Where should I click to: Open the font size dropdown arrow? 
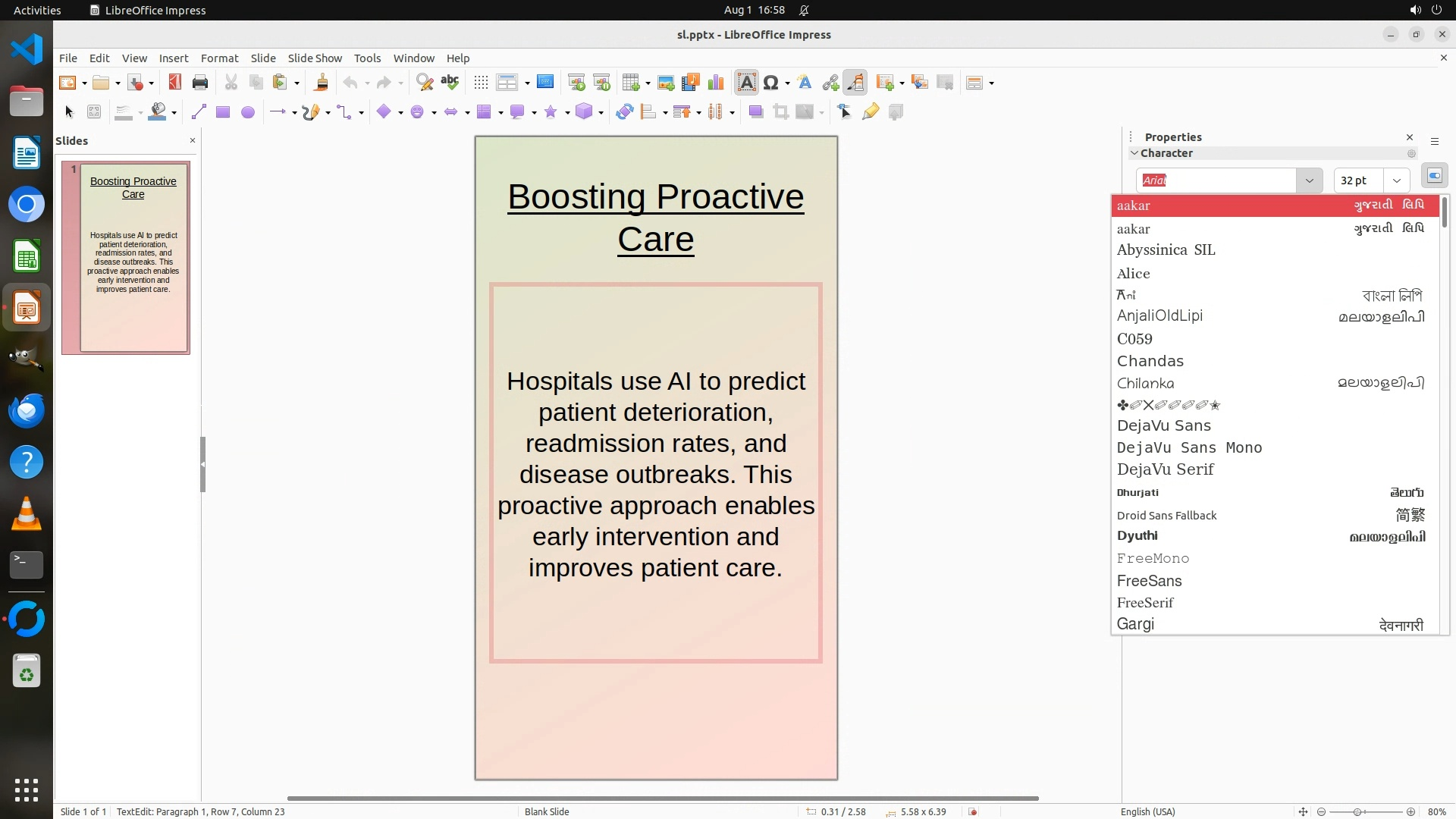pyautogui.click(x=1396, y=180)
